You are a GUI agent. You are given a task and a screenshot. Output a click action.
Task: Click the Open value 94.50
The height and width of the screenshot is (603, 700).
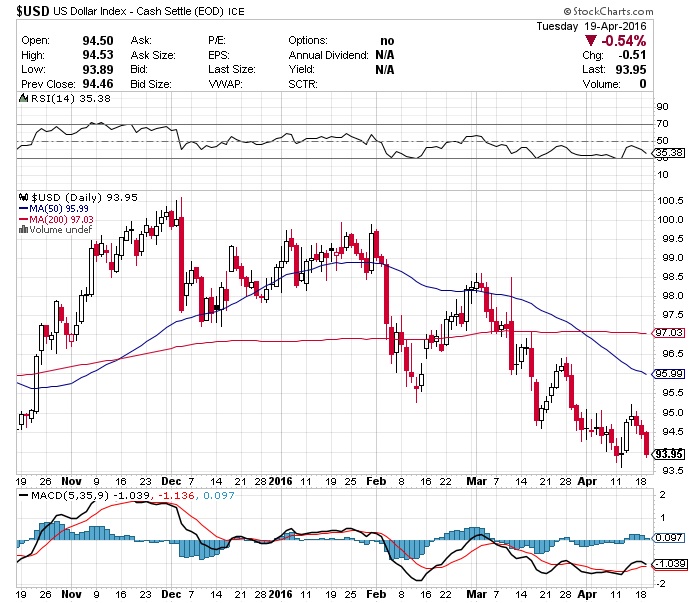98,41
